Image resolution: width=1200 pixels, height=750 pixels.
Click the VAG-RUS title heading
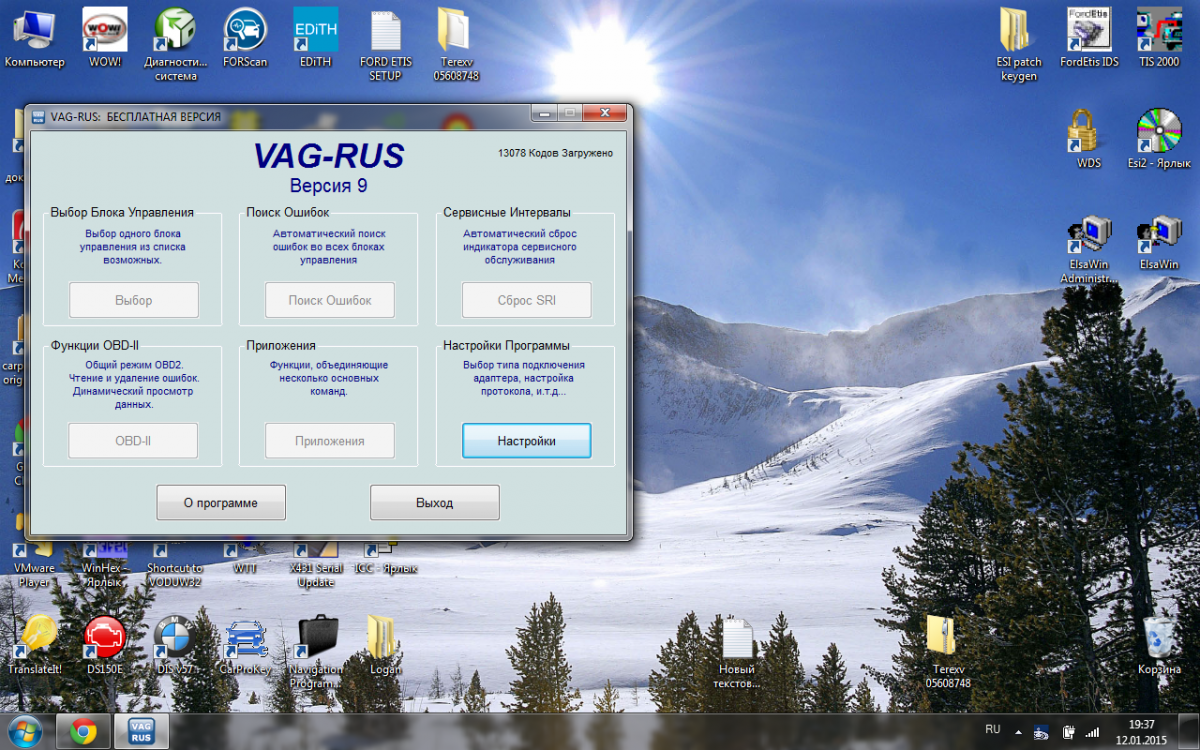[x=329, y=157]
